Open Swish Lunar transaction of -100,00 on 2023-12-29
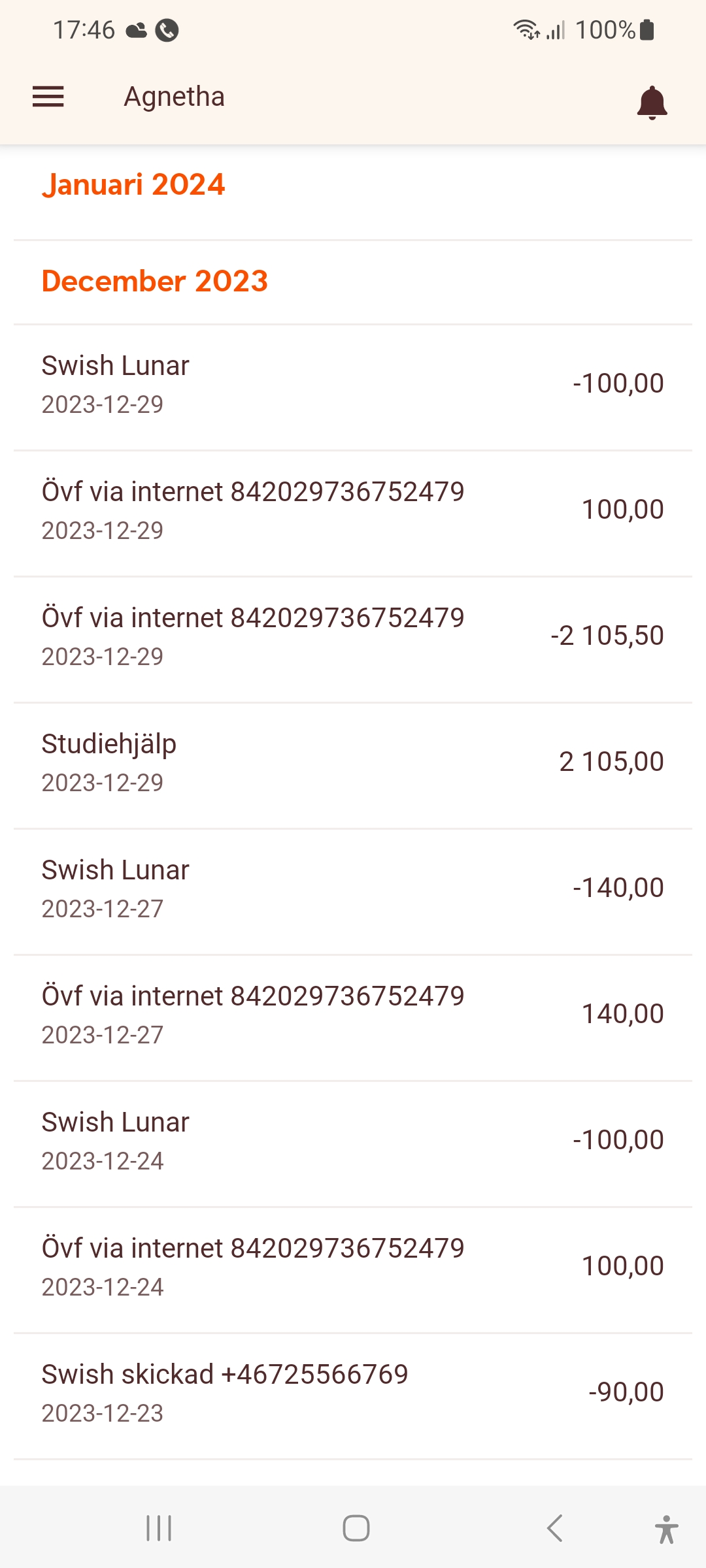 (x=353, y=384)
